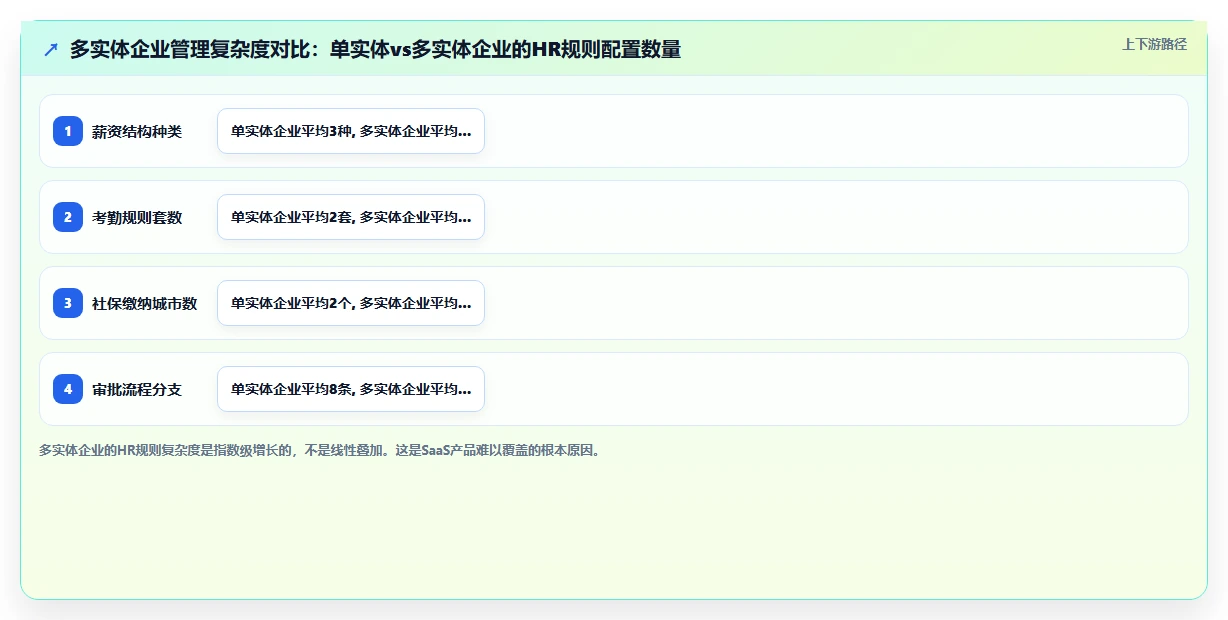The width and height of the screenshot is (1228, 620).
Task: Click the trend arrow icon beside the title
Action: [x=51, y=49]
